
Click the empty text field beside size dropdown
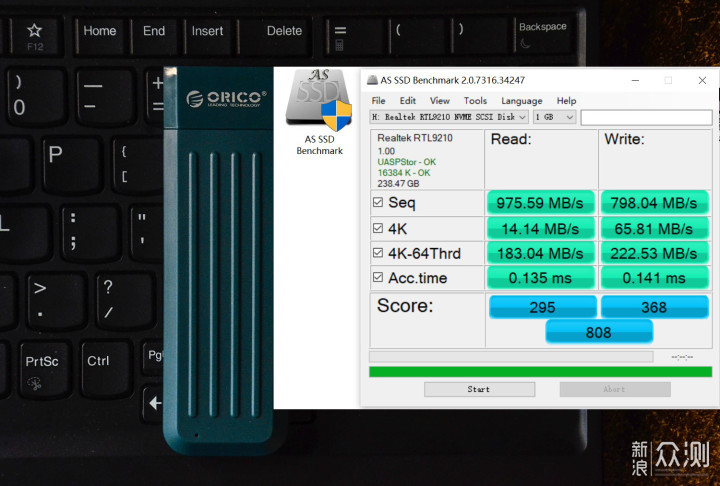(x=646, y=117)
